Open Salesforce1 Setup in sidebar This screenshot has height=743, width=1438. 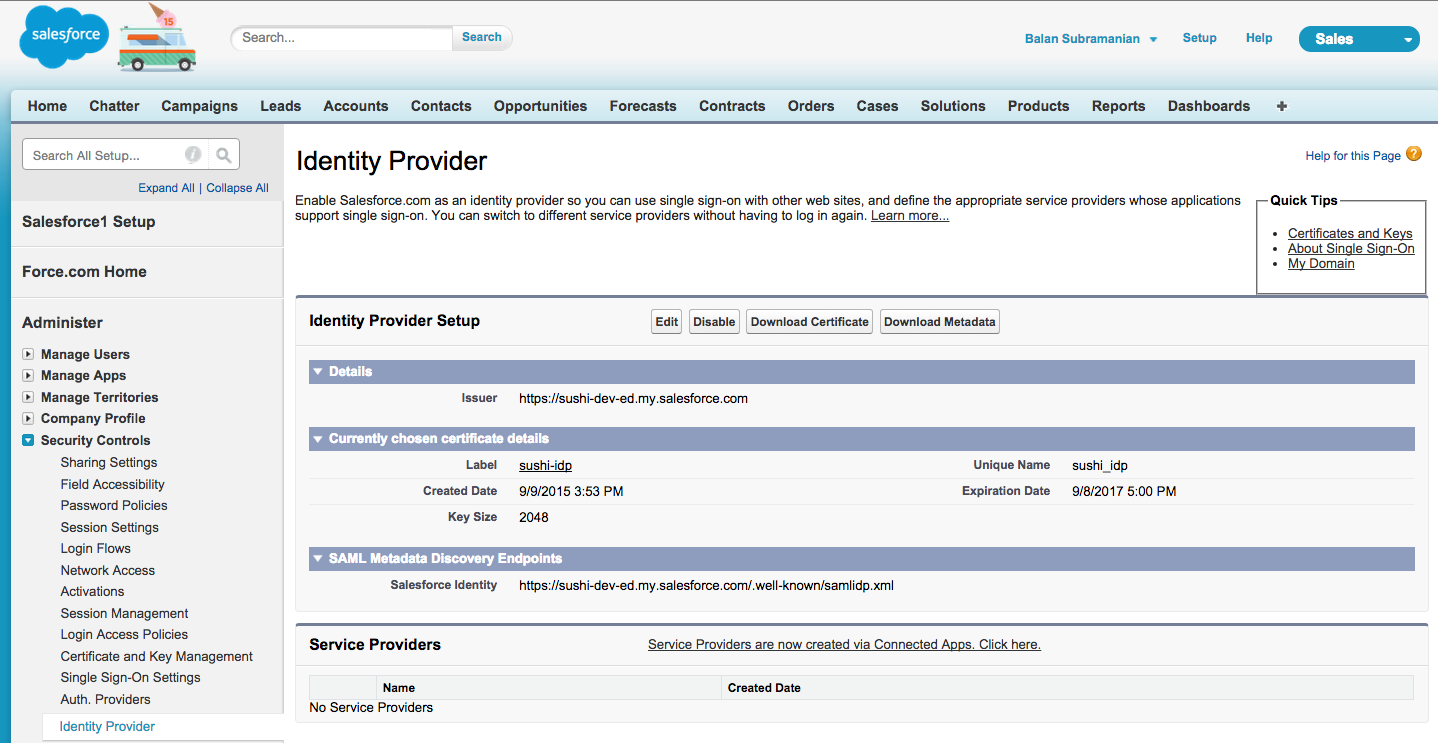[x=89, y=222]
